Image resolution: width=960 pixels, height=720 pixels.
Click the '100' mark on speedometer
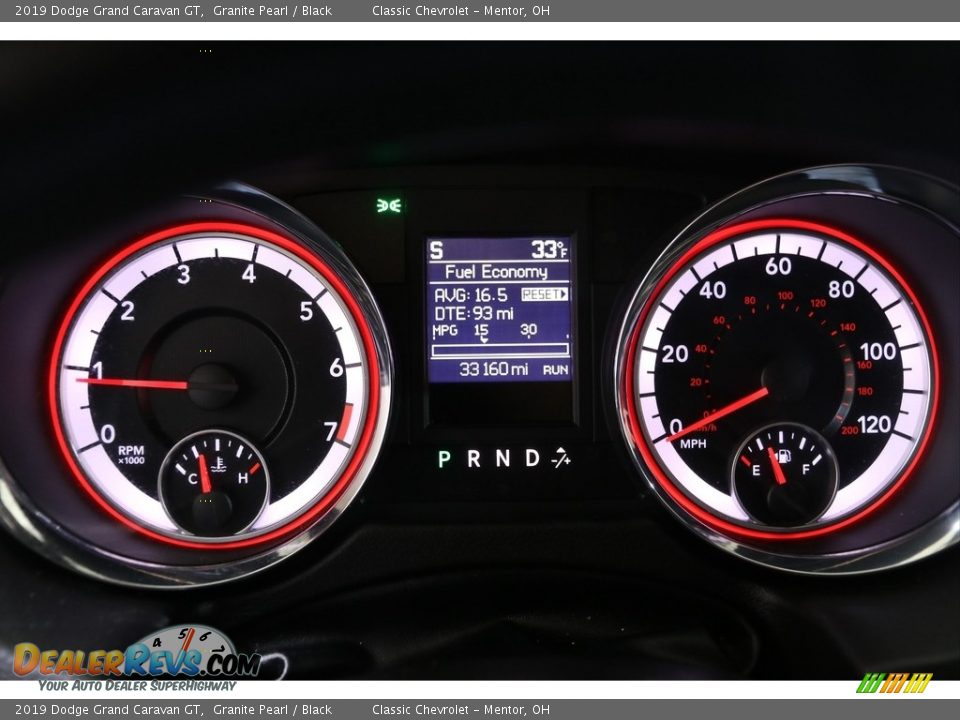(x=878, y=351)
